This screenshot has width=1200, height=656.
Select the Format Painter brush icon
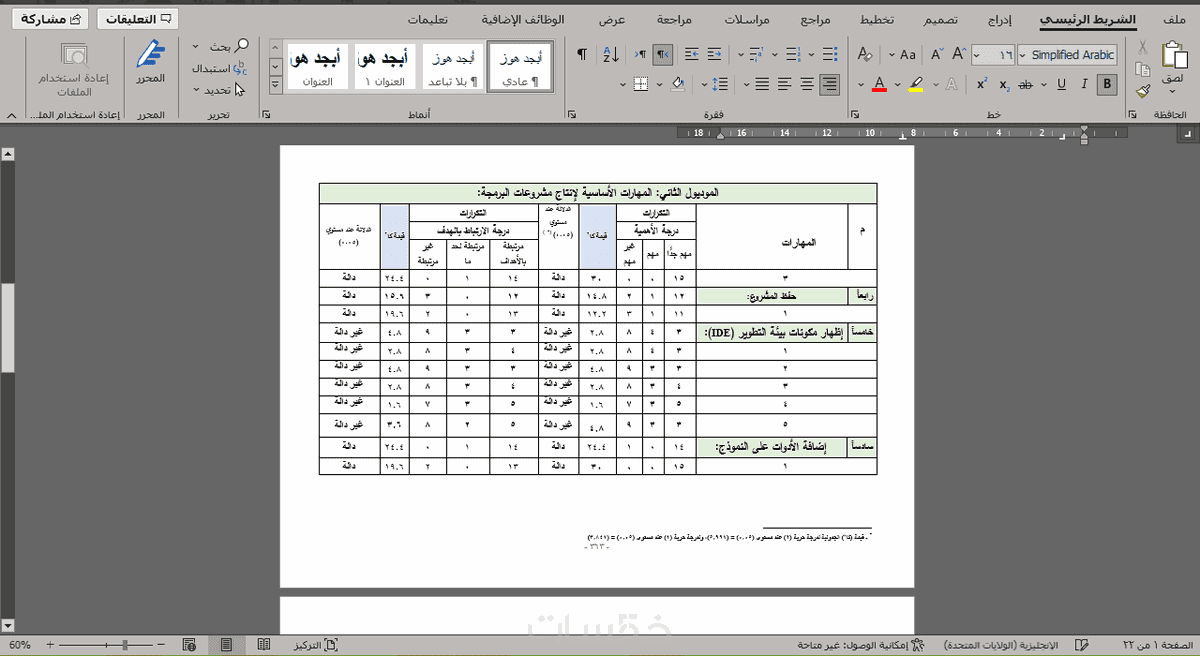[x=1142, y=91]
